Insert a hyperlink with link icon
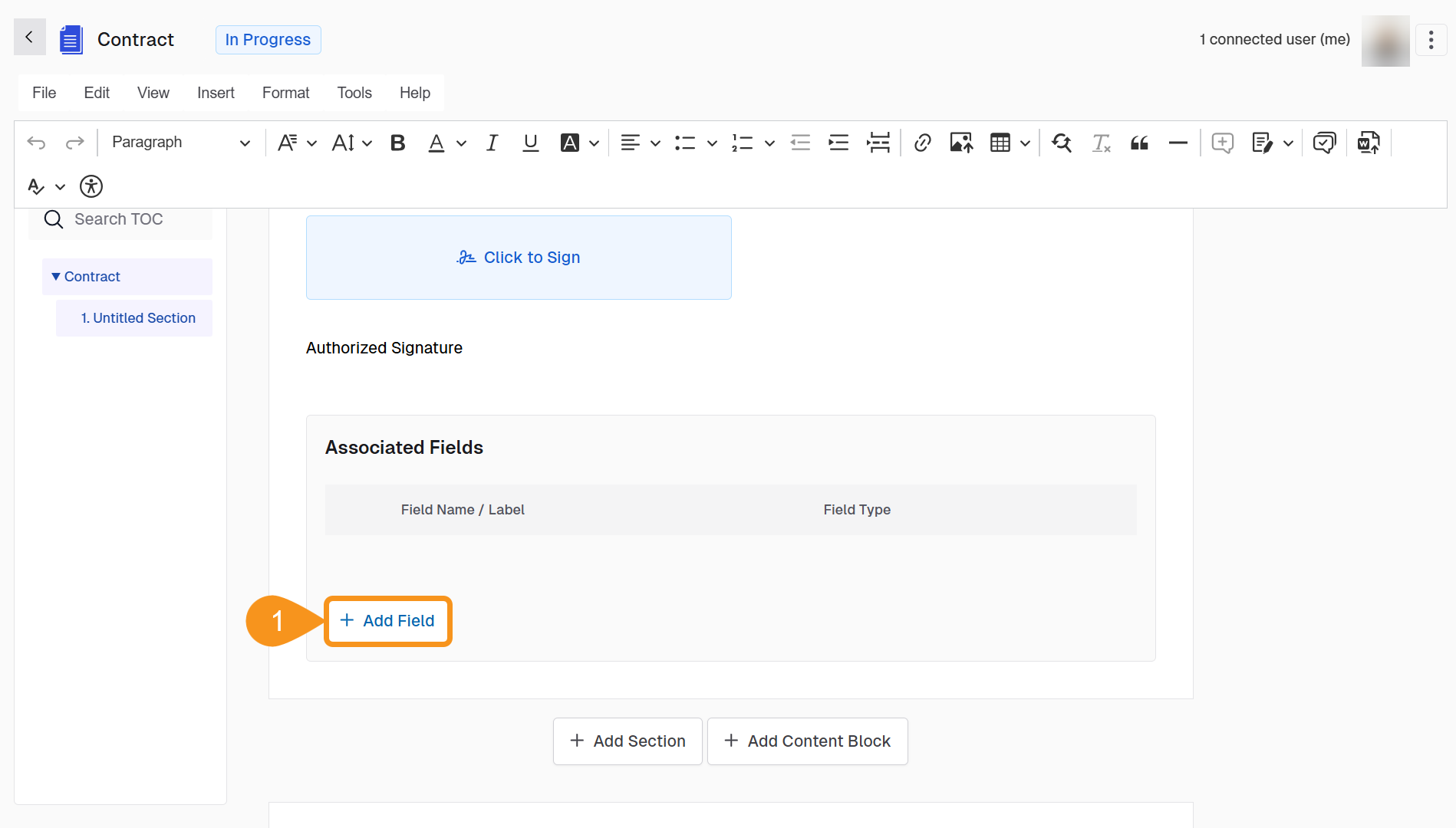1456x828 pixels. [x=922, y=143]
